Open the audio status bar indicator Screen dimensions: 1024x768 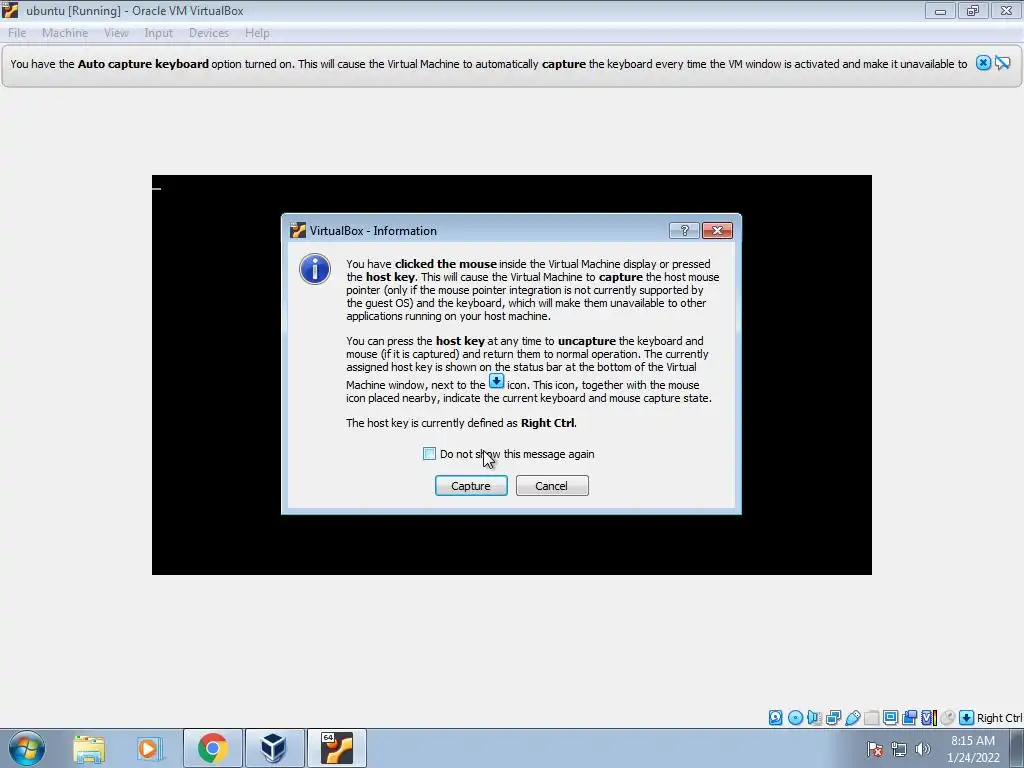[814, 718]
